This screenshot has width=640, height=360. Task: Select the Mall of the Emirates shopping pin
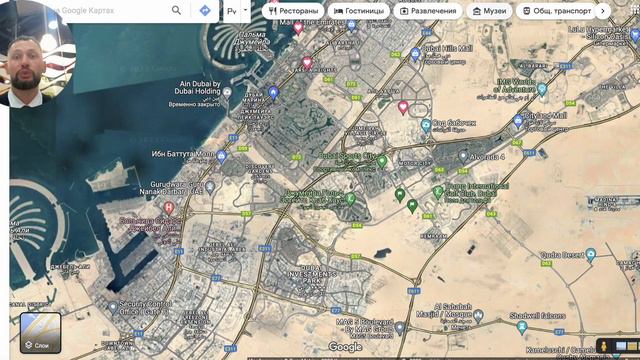click(351, 25)
